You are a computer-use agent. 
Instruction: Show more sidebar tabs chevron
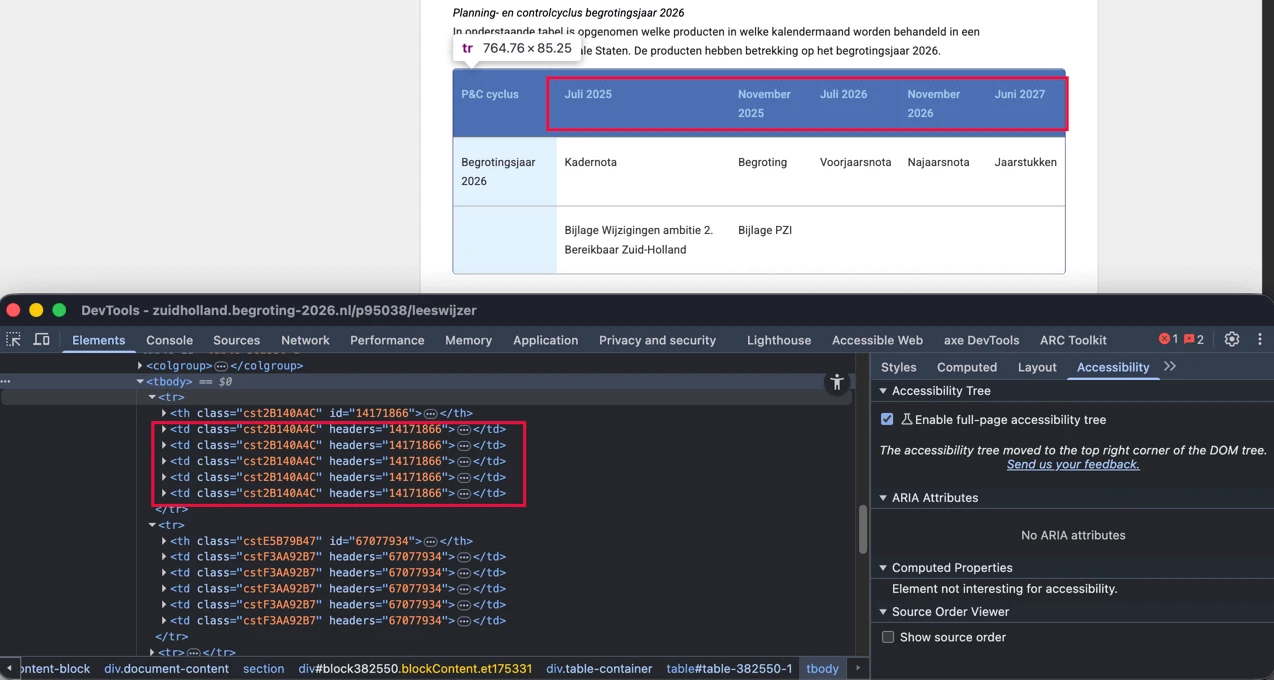pyautogui.click(x=1170, y=367)
